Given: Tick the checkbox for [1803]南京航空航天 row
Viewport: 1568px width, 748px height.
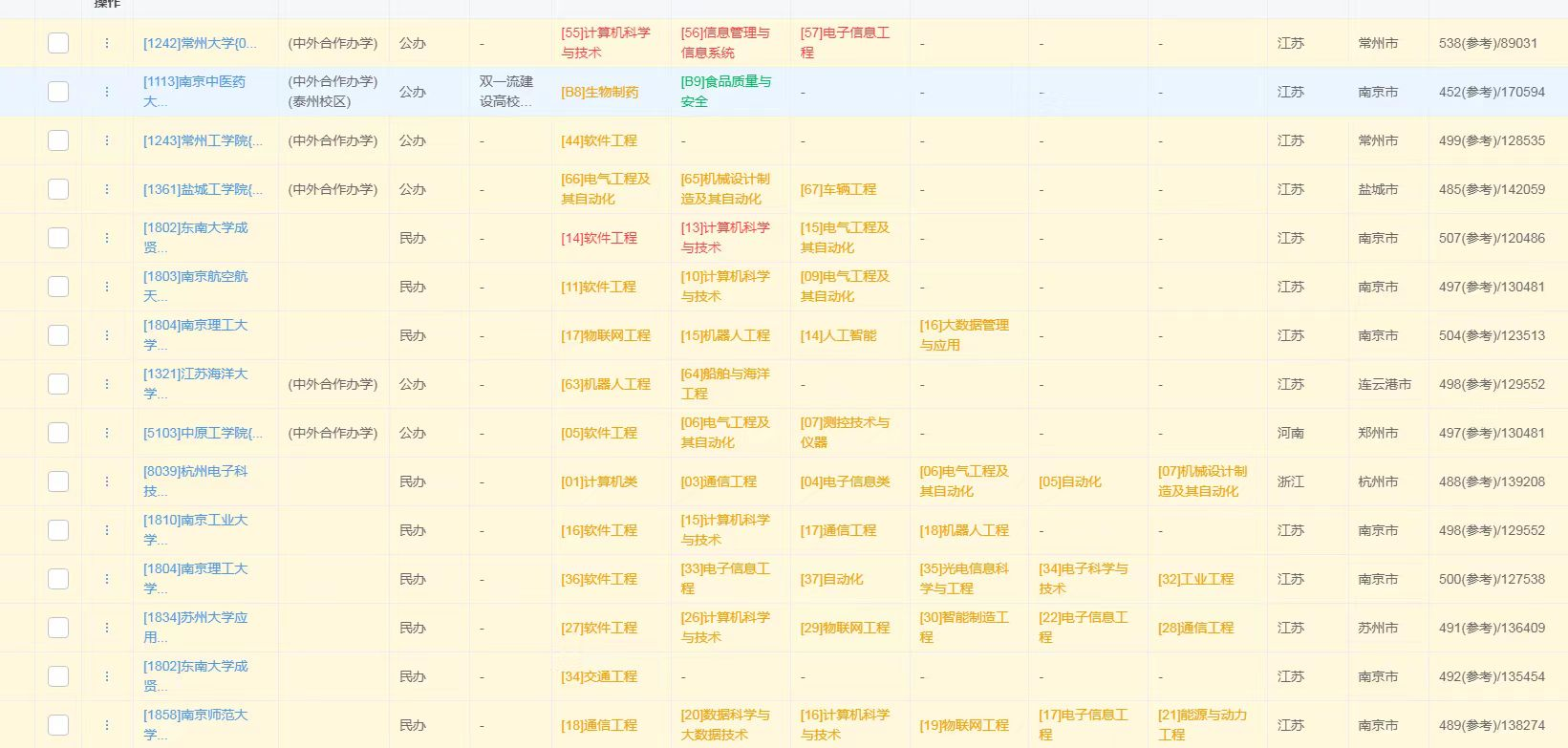Looking at the screenshot, I should click(58, 287).
